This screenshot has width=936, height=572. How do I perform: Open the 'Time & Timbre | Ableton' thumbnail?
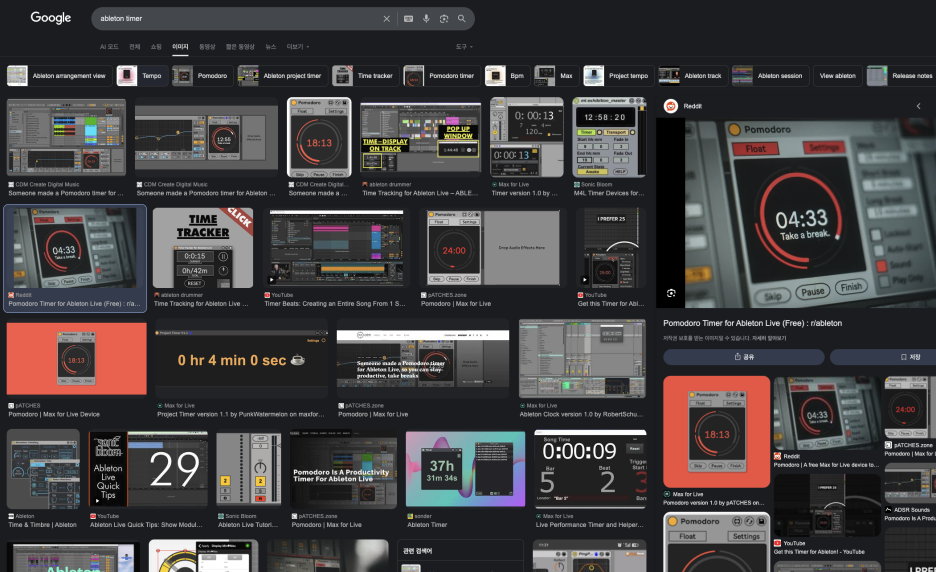(44, 469)
